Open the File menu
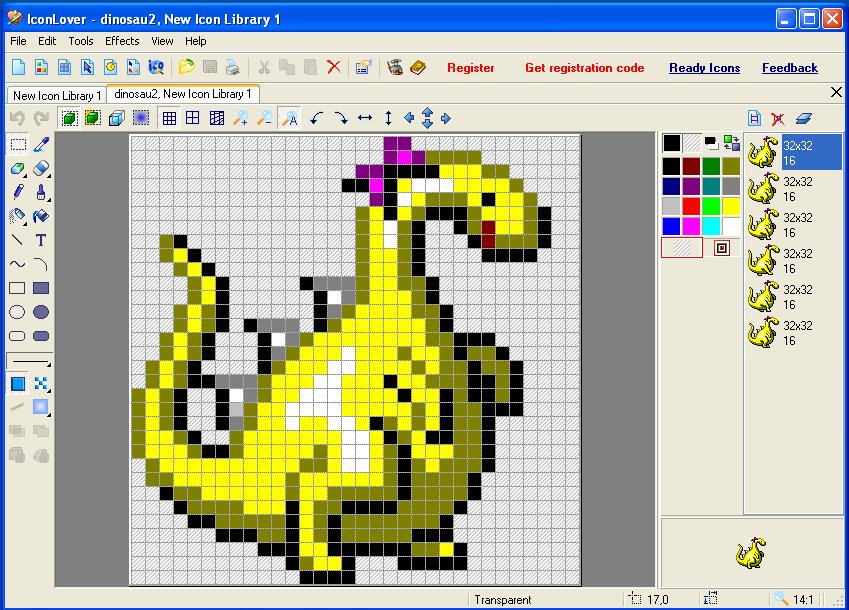The width and height of the screenshot is (849, 610). [18, 41]
